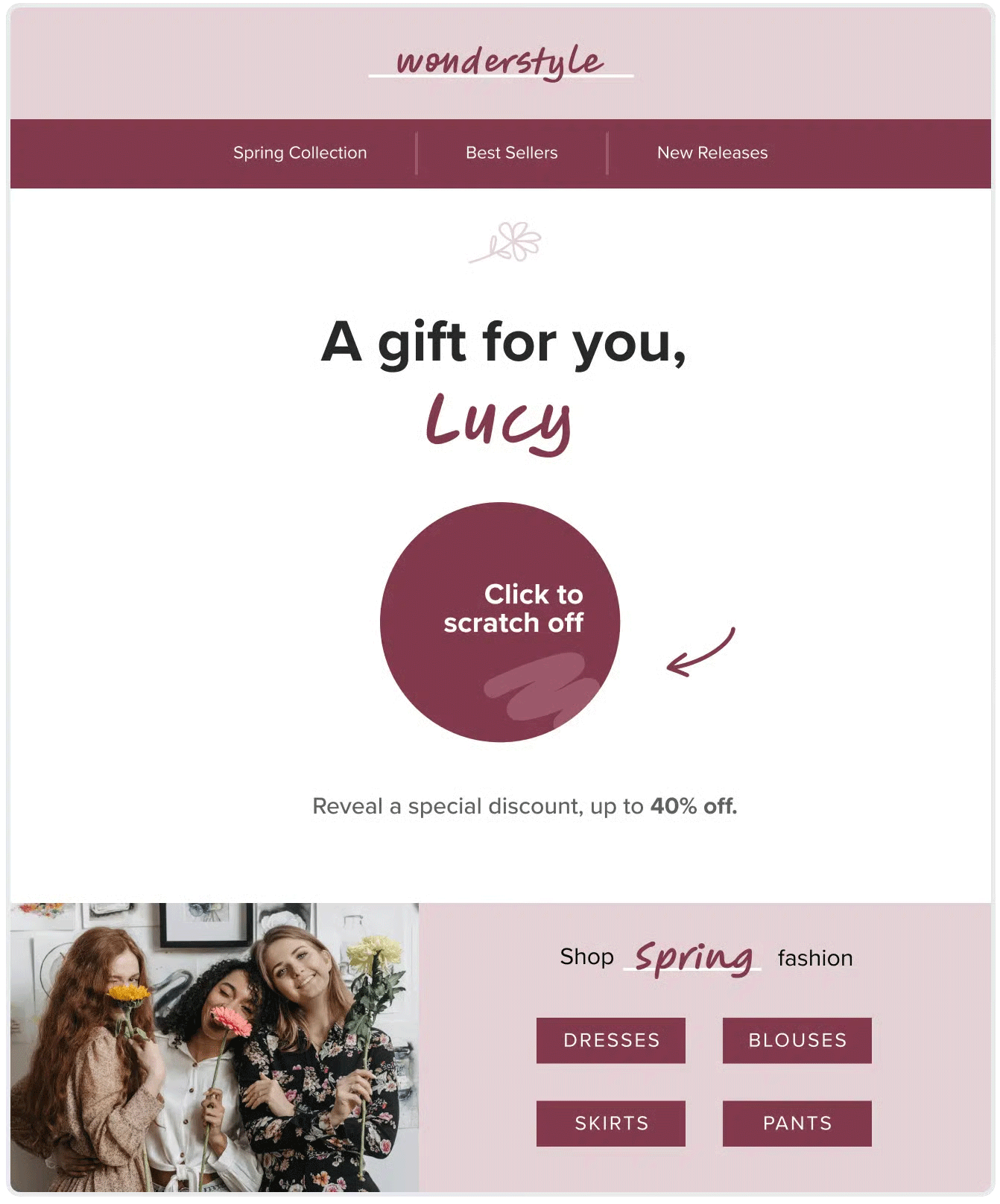This screenshot has width=1000, height=1204.
Task: Open the PANTS category button
Action: [x=797, y=1124]
